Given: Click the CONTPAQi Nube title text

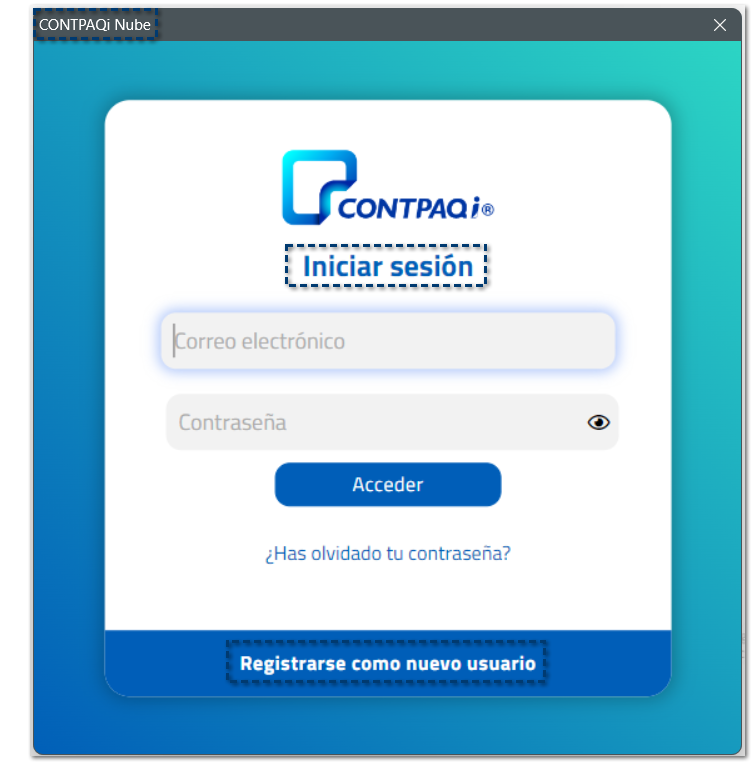Looking at the screenshot, I should (x=95, y=24).
